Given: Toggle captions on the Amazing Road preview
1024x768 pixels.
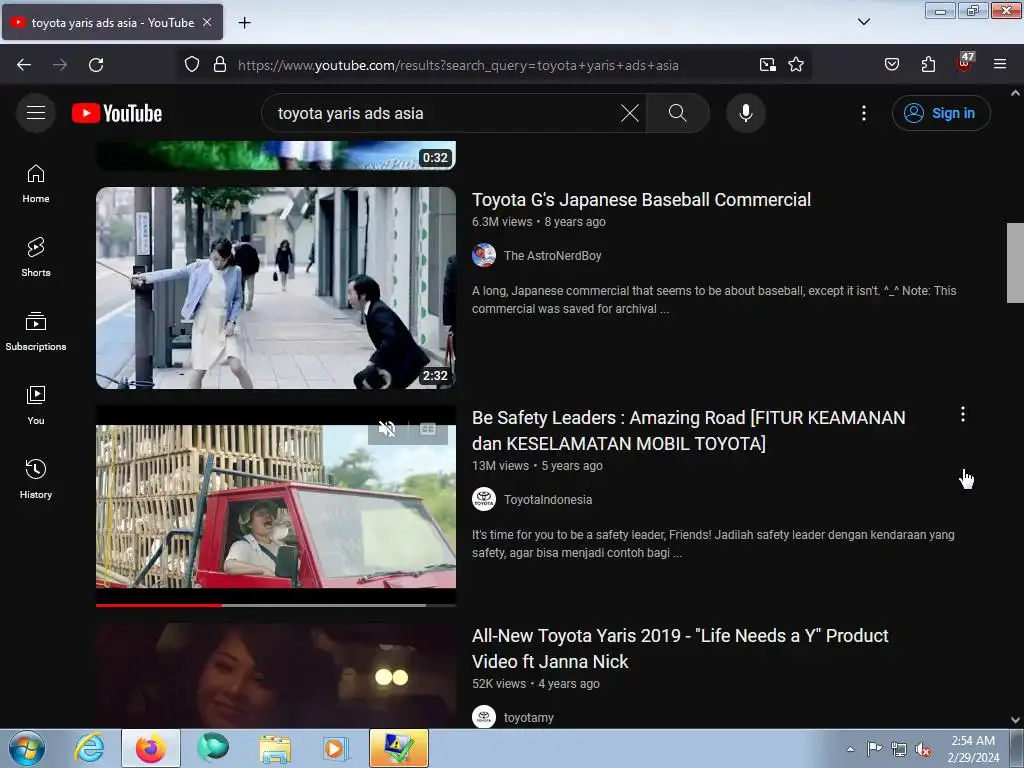Looking at the screenshot, I should (x=428, y=429).
